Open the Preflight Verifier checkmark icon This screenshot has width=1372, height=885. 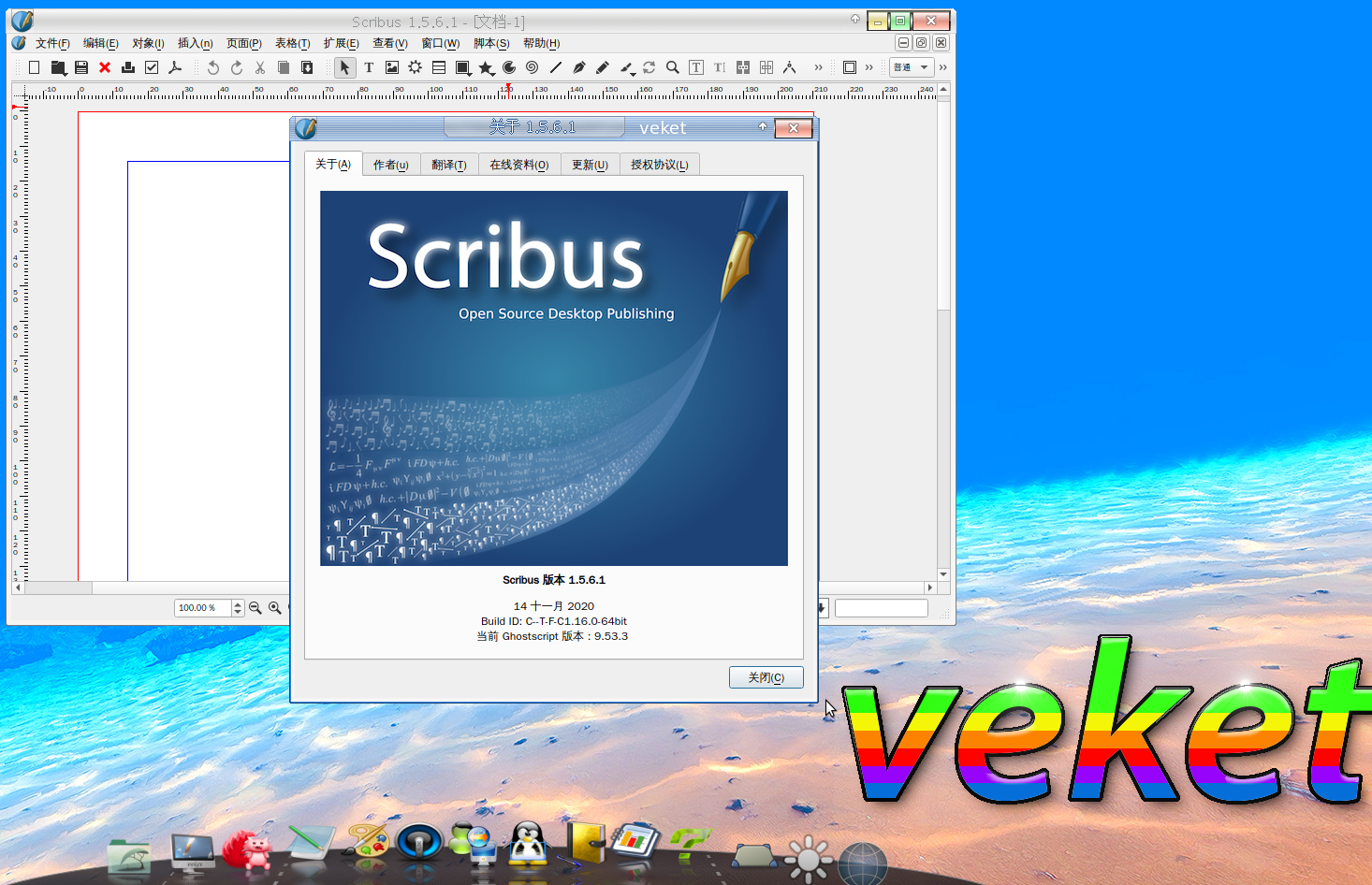pos(152,67)
